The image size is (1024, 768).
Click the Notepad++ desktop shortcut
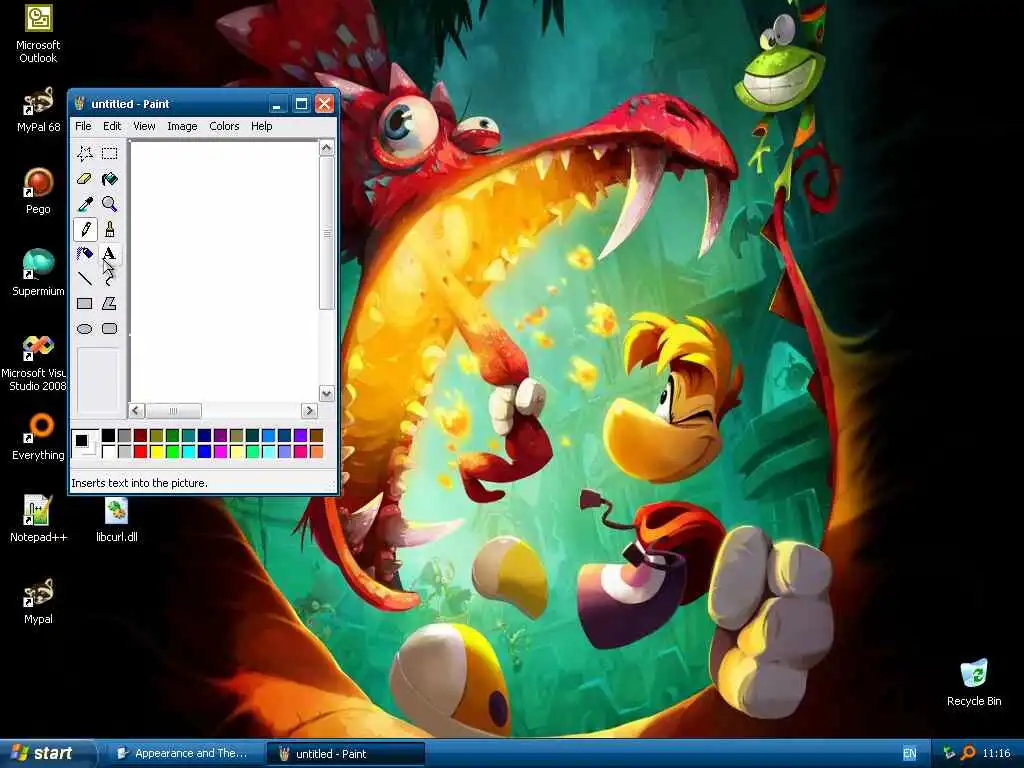(38, 519)
